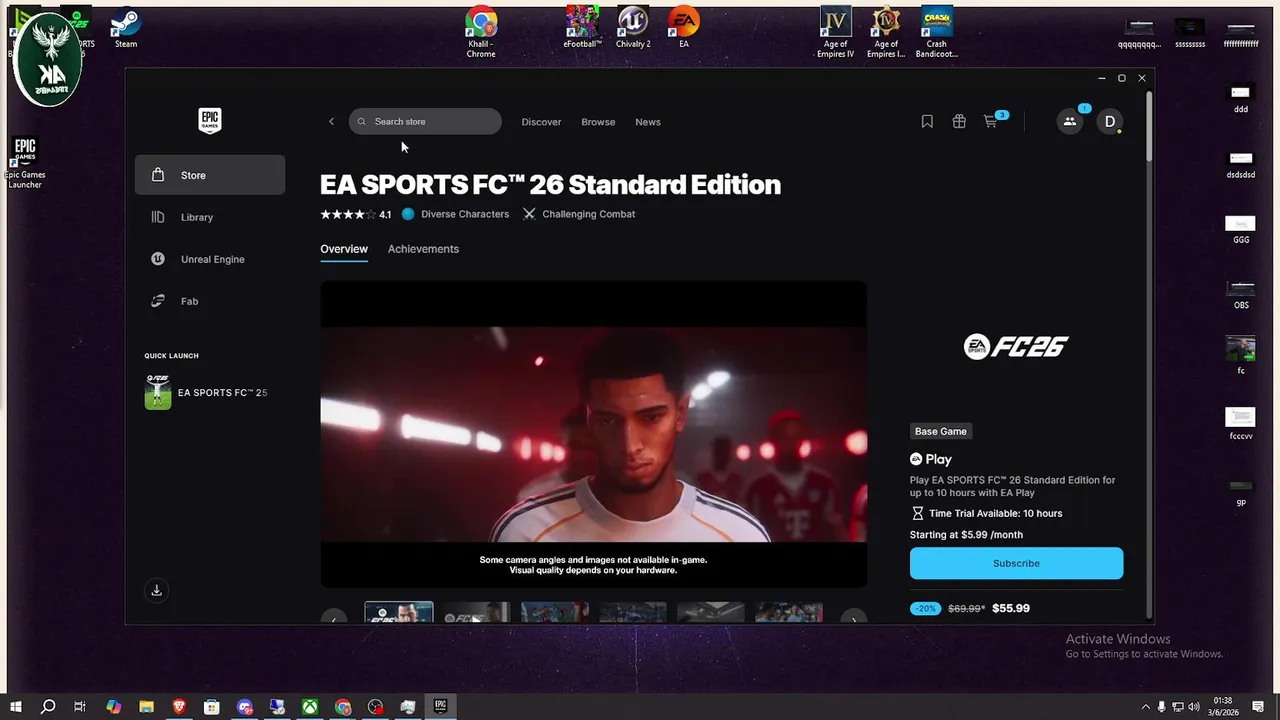Select the third media thumbnail
This screenshot has width=1280, height=720.
click(555, 612)
